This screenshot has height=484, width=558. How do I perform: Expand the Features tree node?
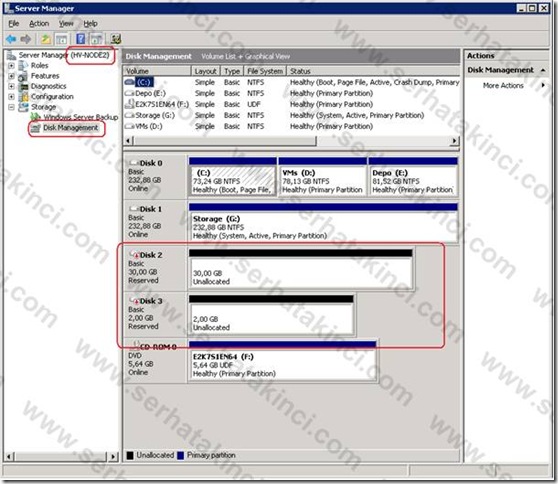(11, 76)
